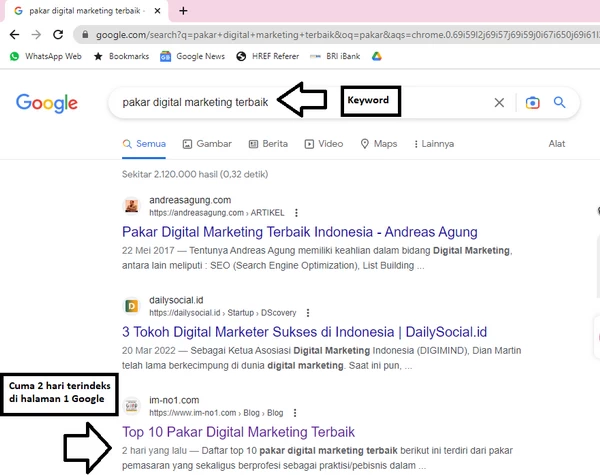This screenshot has height=475, width=600.
Task: Click the dailysocial.id site name text
Action: pos(176,300)
